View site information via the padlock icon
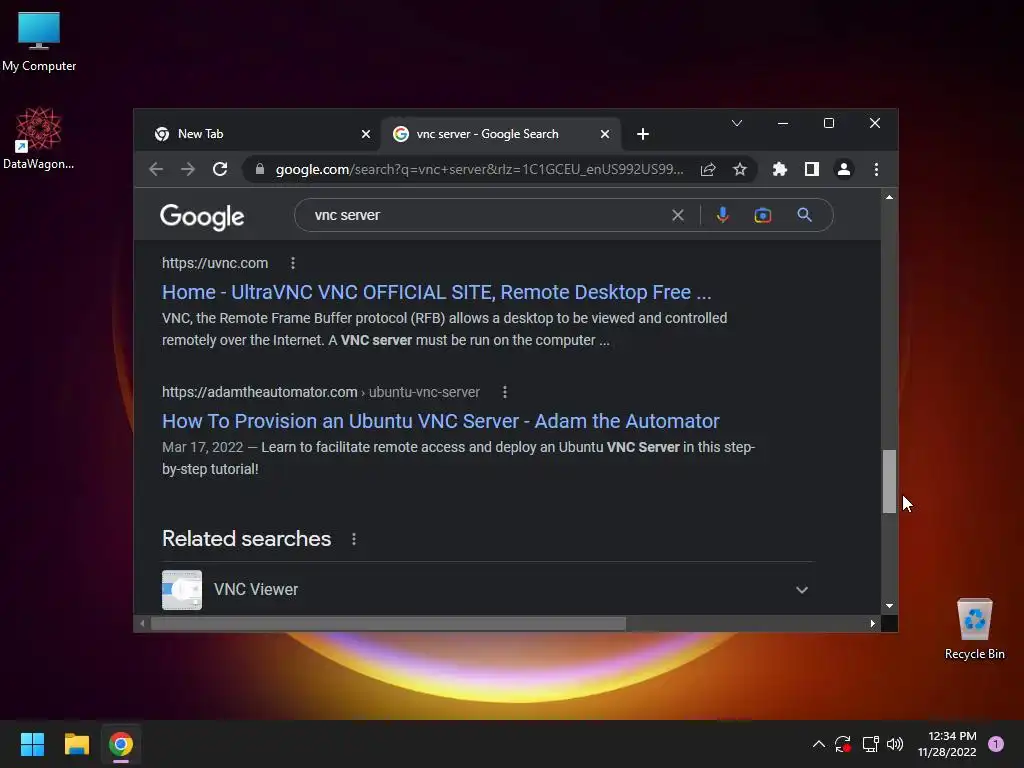 pyautogui.click(x=260, y=169)
